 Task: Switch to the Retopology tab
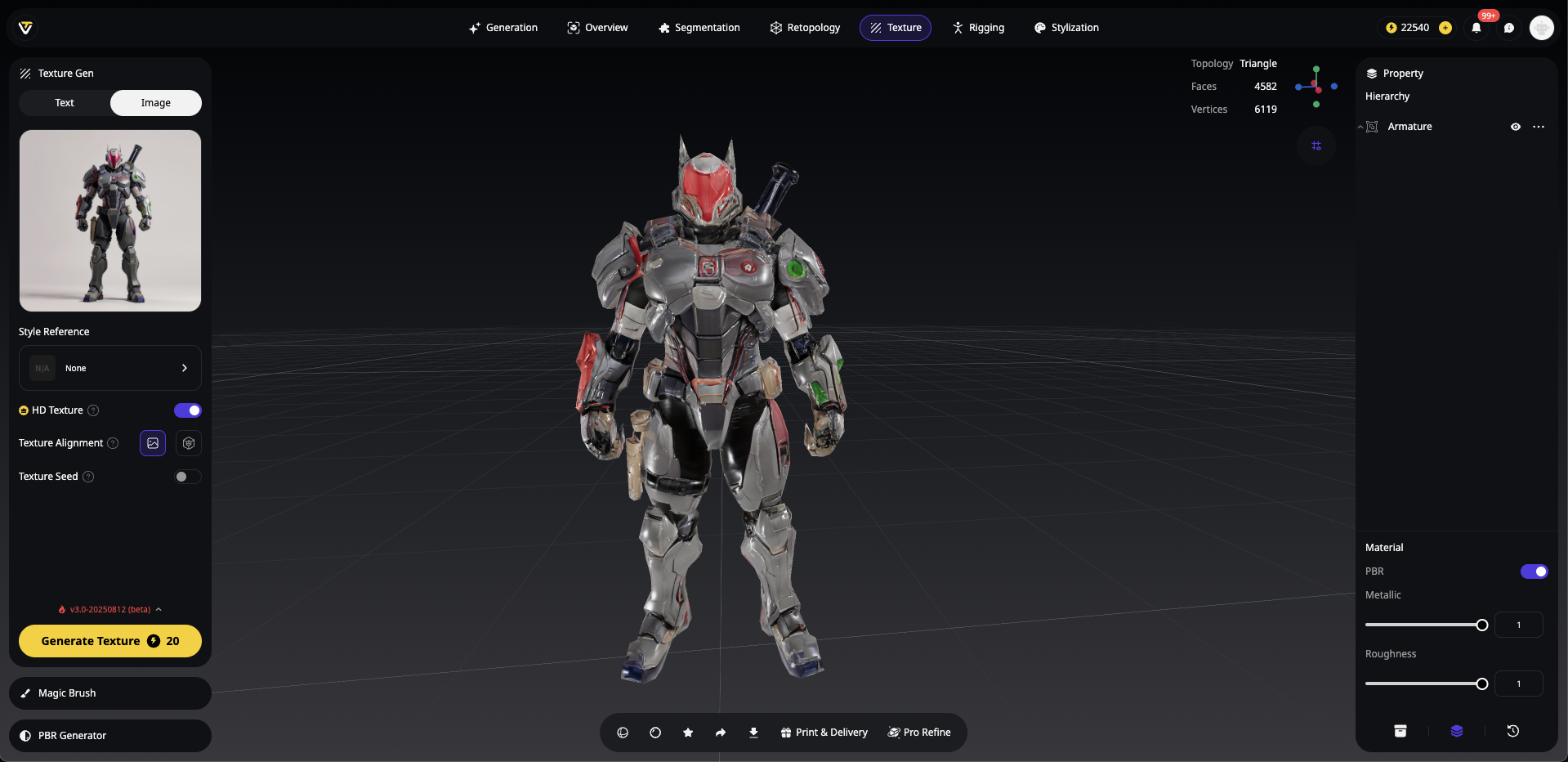[805, 28]
